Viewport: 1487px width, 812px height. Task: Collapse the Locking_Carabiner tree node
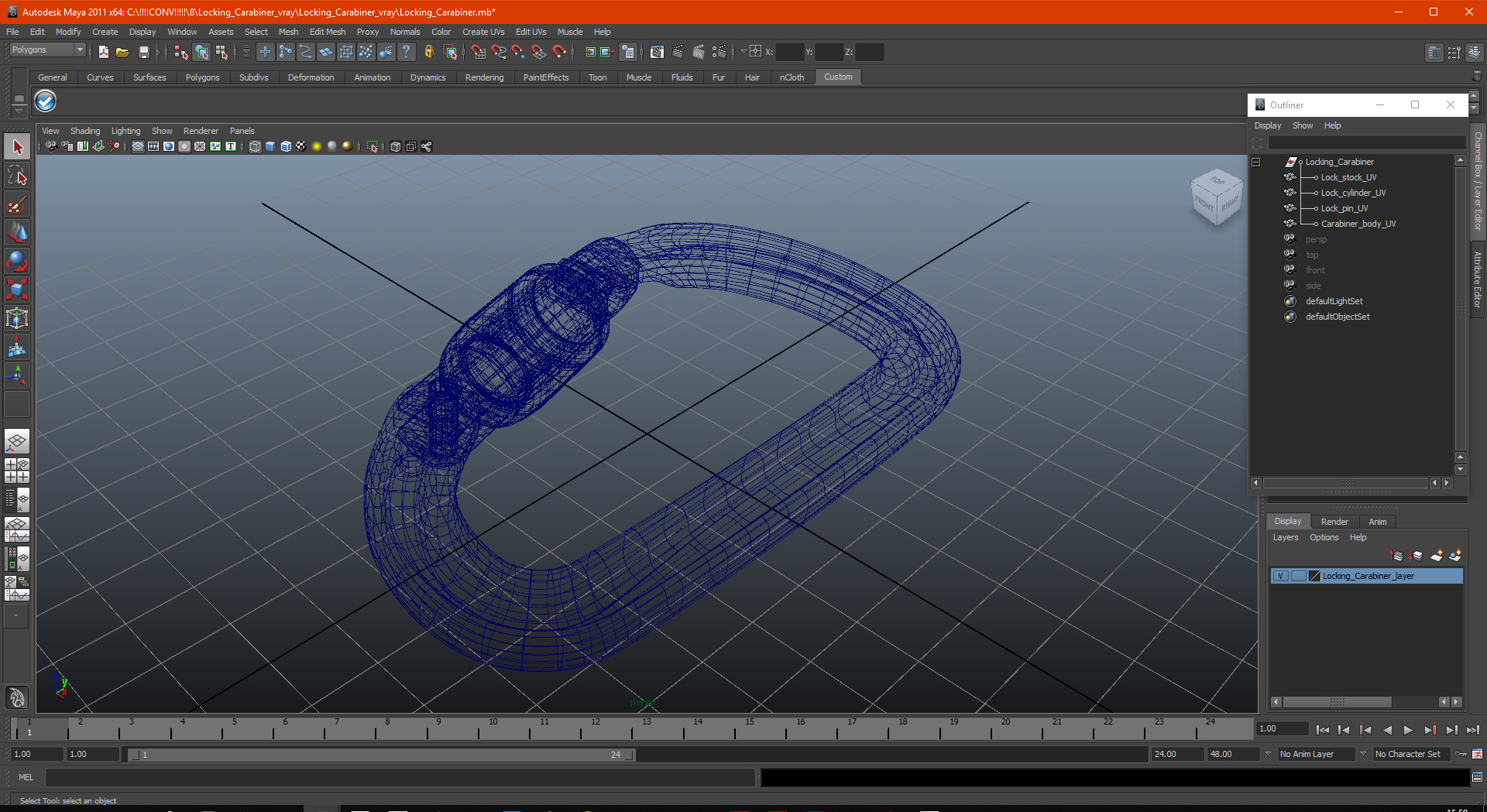pyautogui.click(x=1256, y=162)
